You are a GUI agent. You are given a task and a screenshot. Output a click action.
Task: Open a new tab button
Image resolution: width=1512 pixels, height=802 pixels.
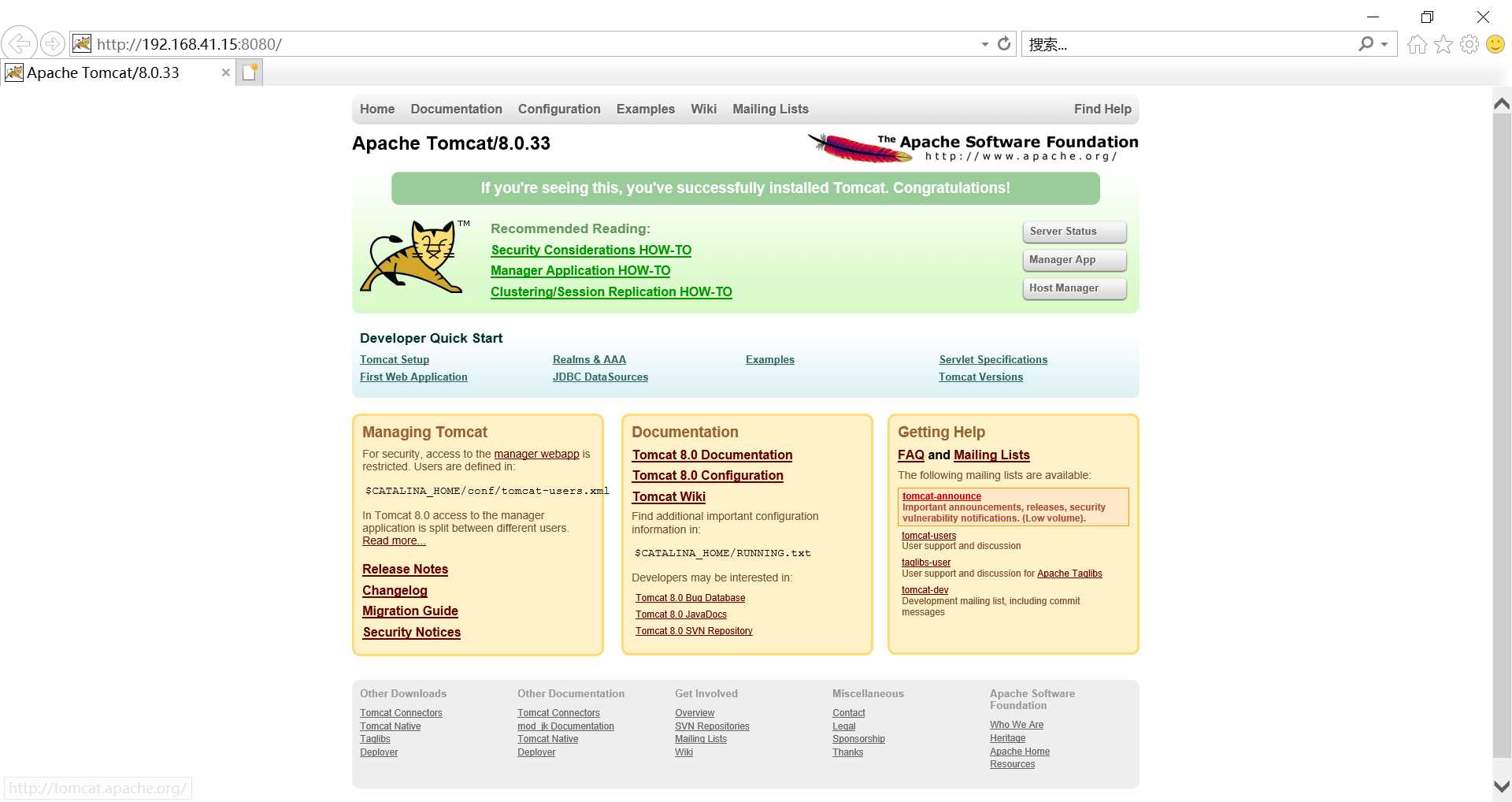pyautogui.click(x=250, y=72)
